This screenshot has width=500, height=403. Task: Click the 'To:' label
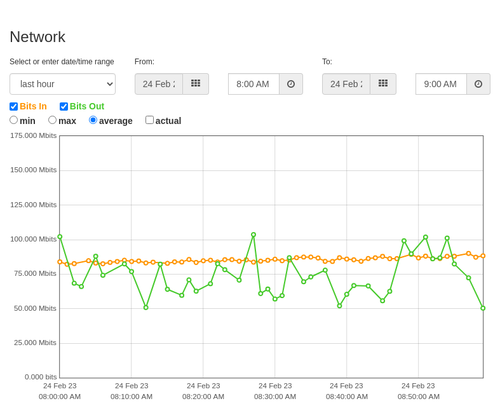pos(327,62)
